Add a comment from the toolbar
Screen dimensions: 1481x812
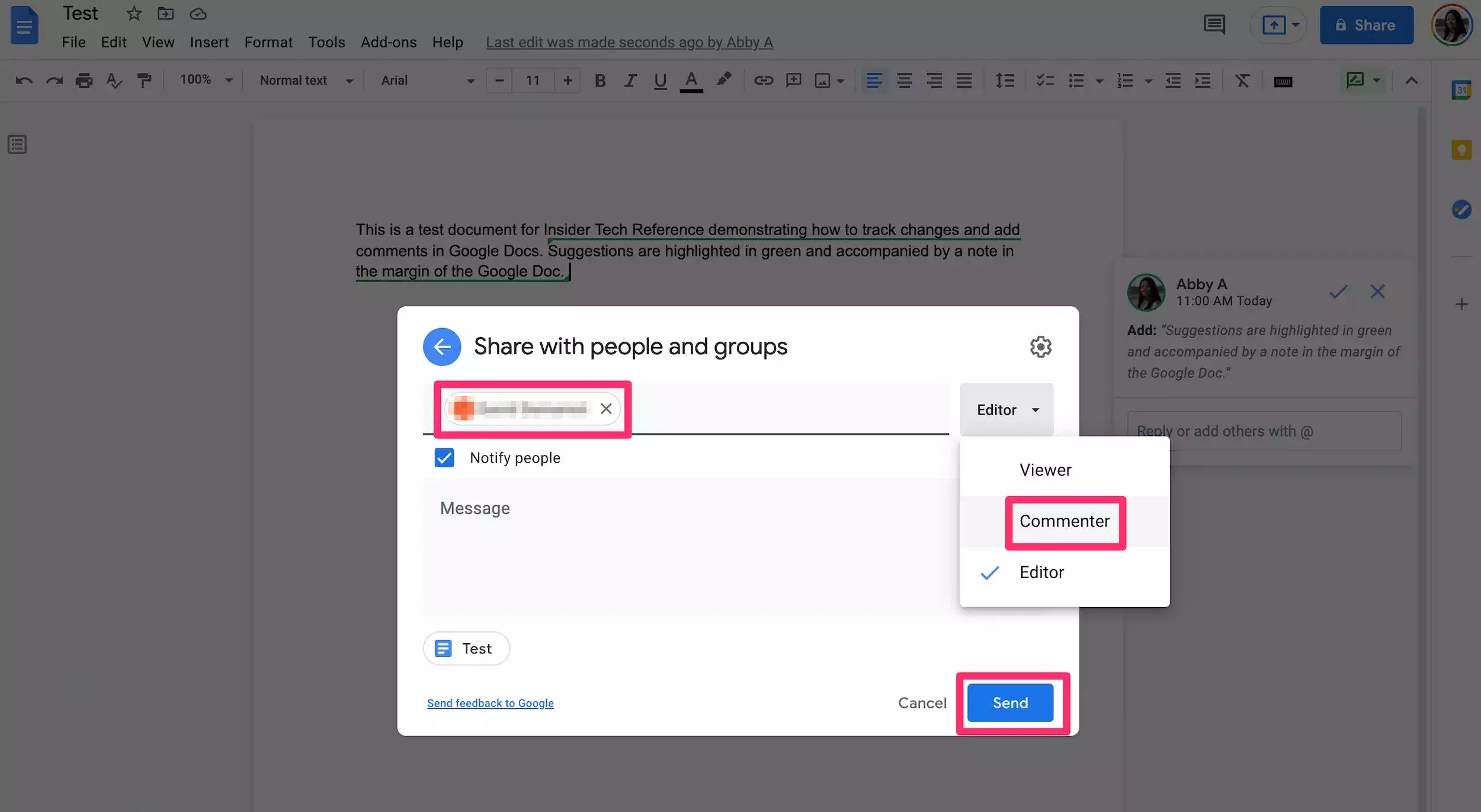pyautogui.click(x=793, y=81)
